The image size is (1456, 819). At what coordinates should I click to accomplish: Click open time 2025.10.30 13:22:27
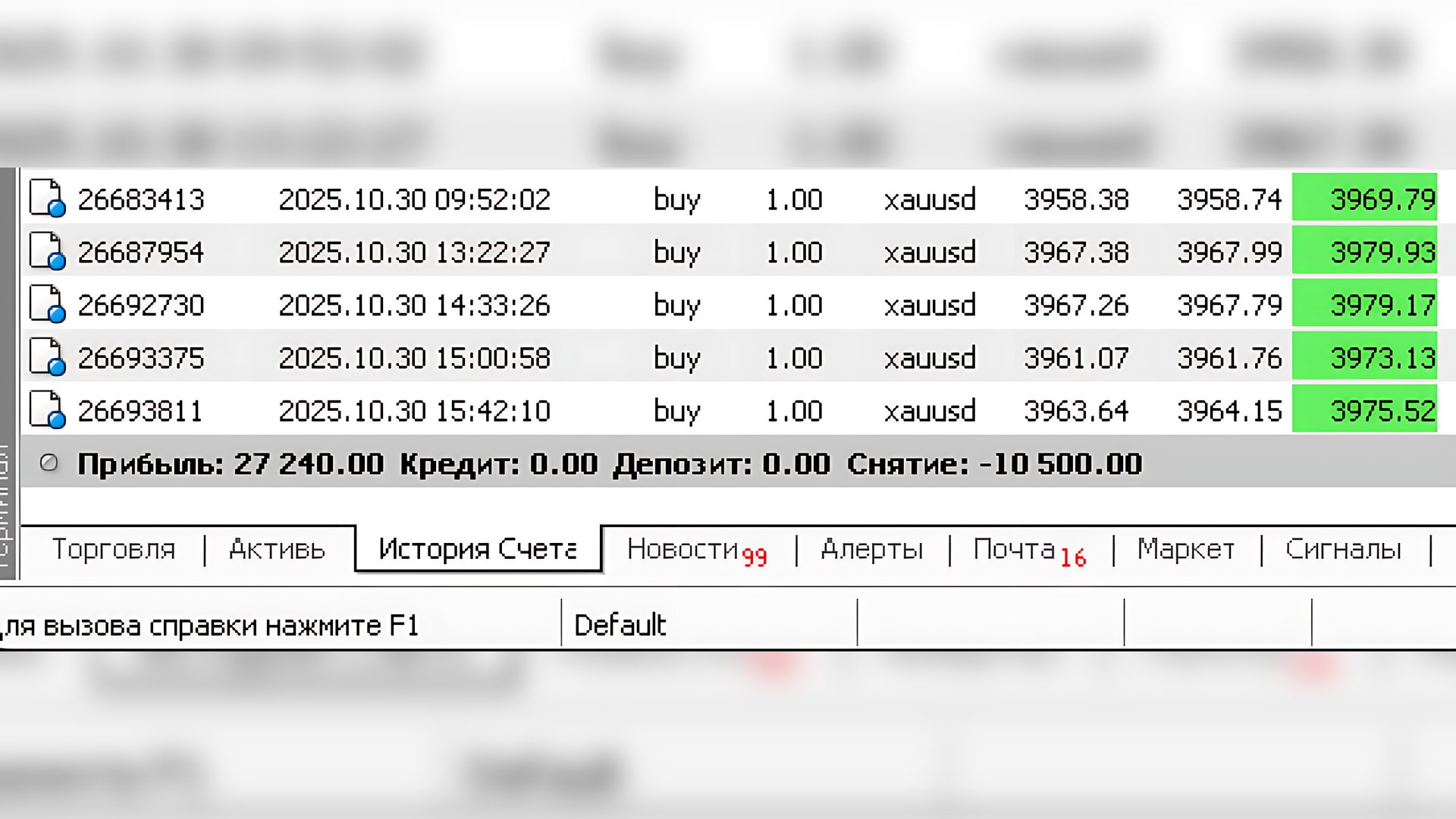415,253
